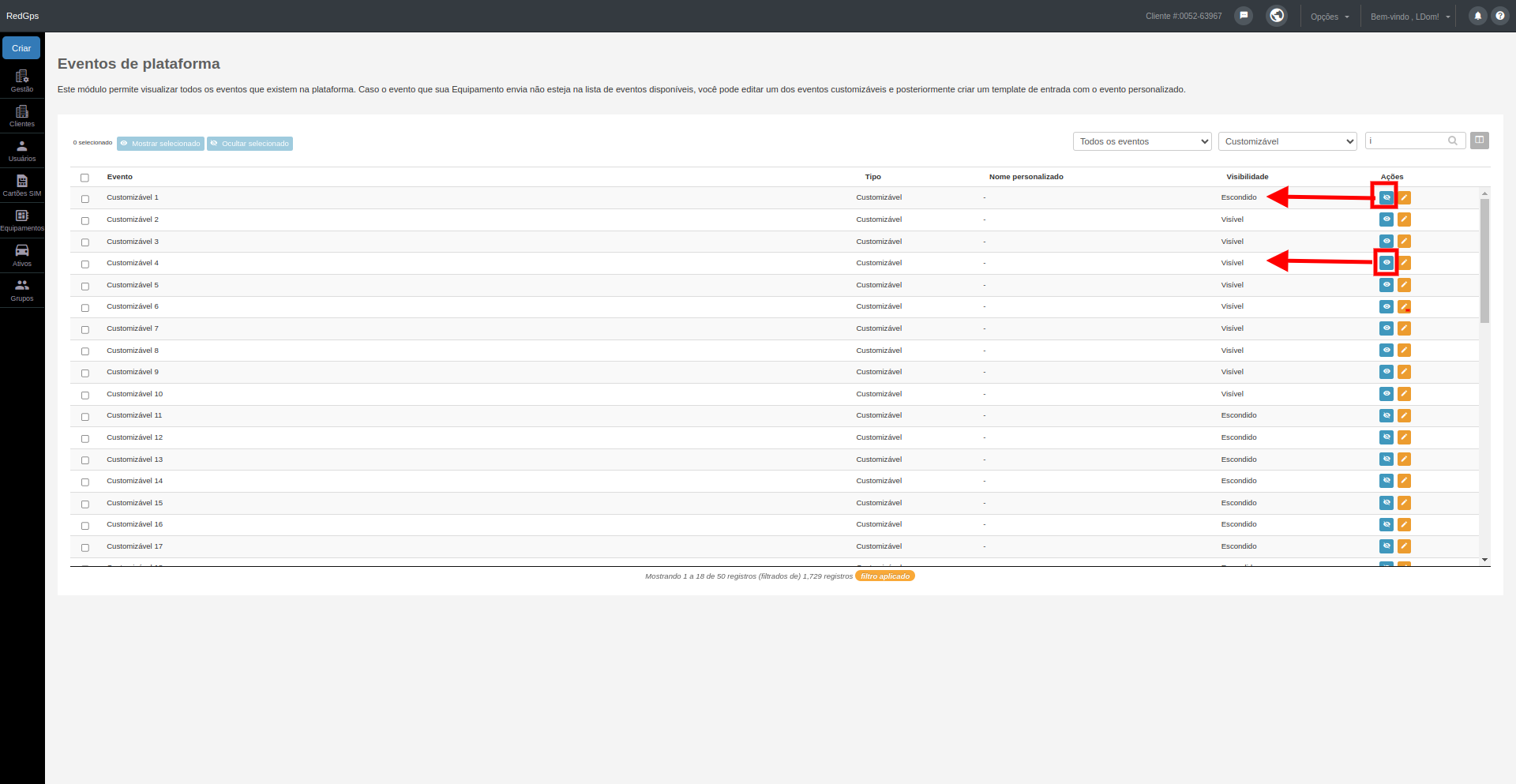Show Customizável 11 using its eye icon
1516x784 pixels.
pyautogui.click(x=1387, y=415)
